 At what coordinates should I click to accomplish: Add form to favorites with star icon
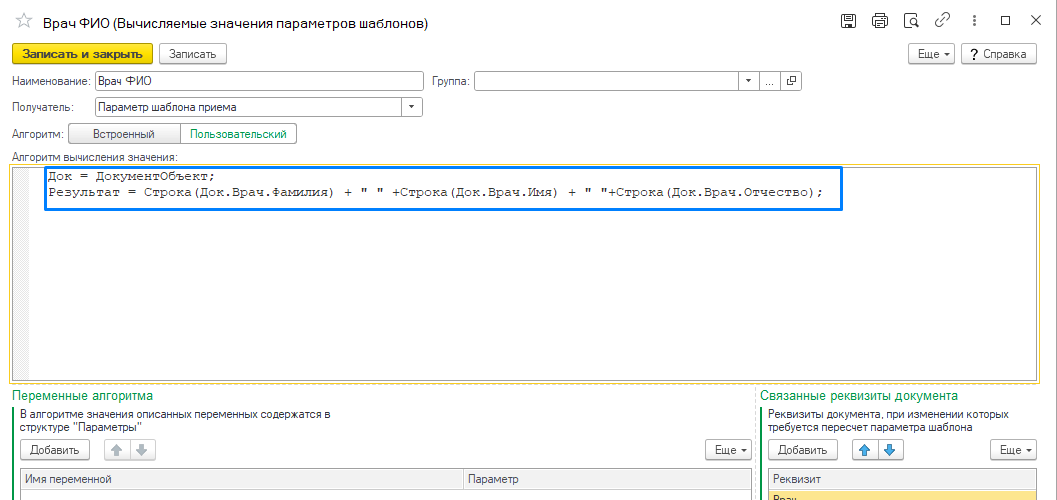tap(24, 22)
